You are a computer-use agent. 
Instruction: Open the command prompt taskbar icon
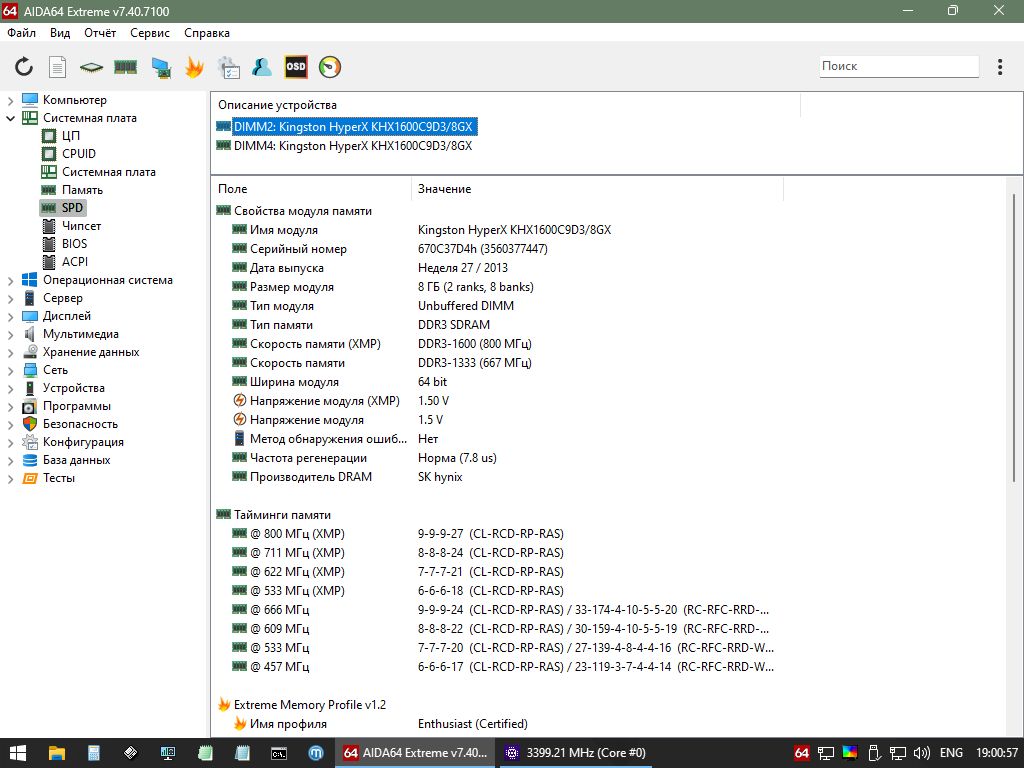tap(279, 753)
